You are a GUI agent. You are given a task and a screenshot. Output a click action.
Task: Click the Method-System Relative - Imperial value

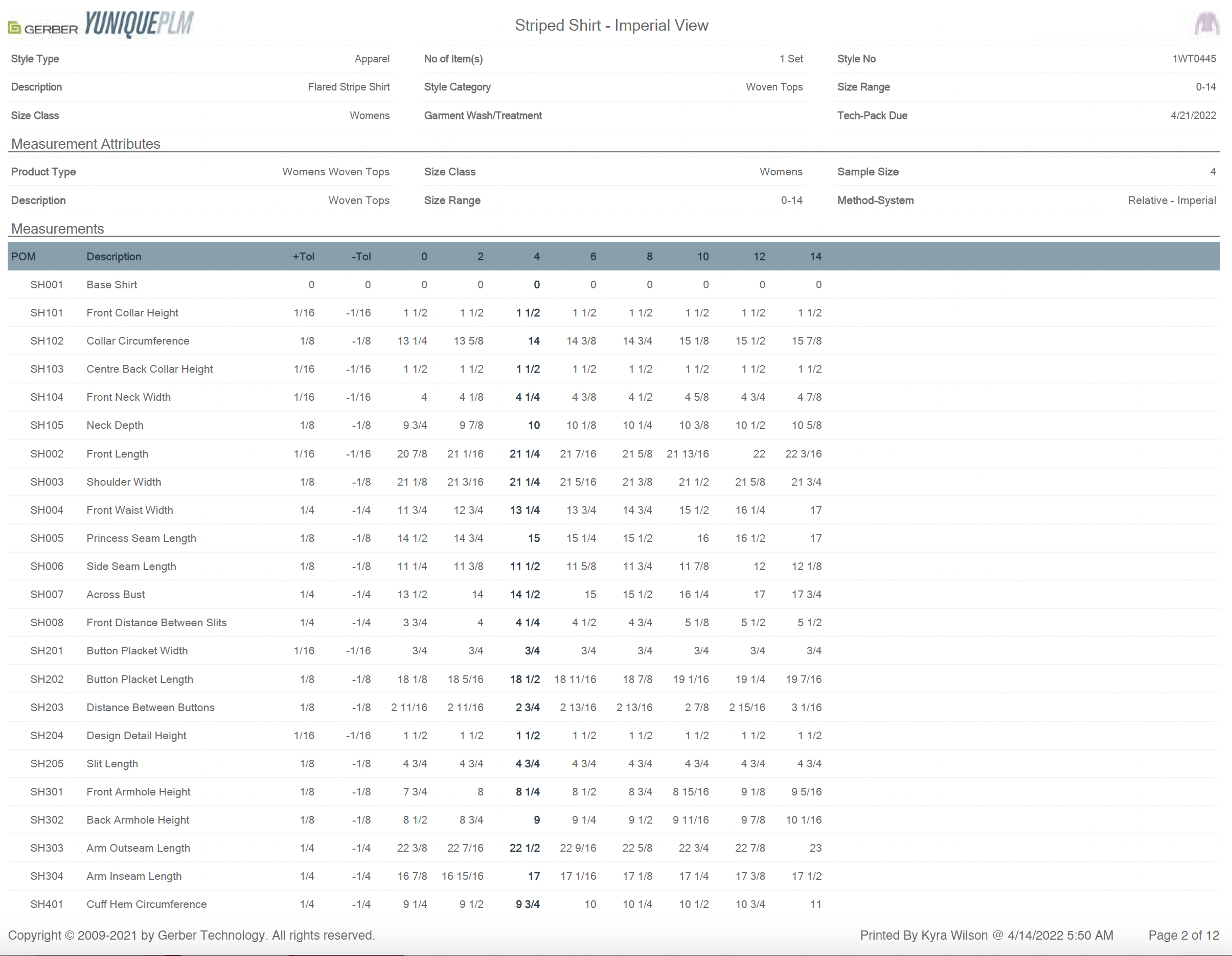pos(1171,200)
